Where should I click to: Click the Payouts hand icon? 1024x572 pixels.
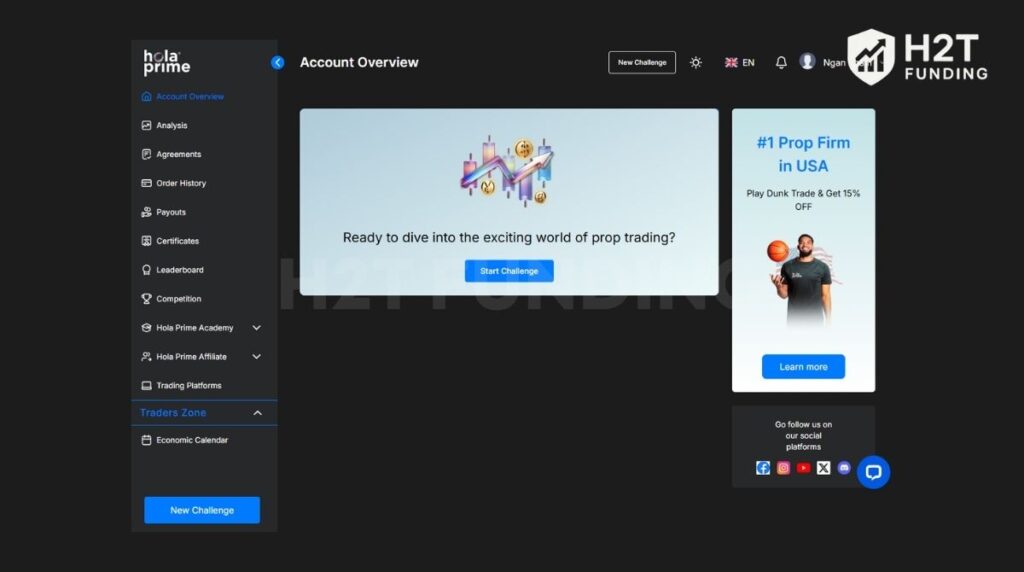coord(146,212)
